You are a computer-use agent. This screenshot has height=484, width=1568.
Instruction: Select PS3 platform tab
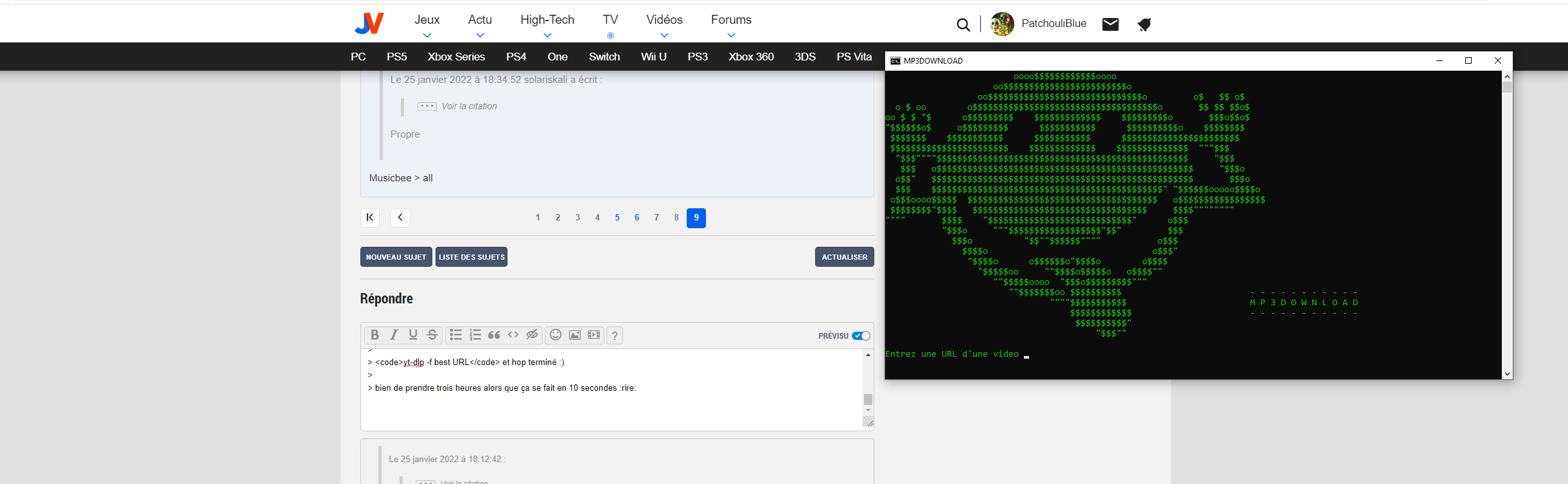click(x=698, y=57)
